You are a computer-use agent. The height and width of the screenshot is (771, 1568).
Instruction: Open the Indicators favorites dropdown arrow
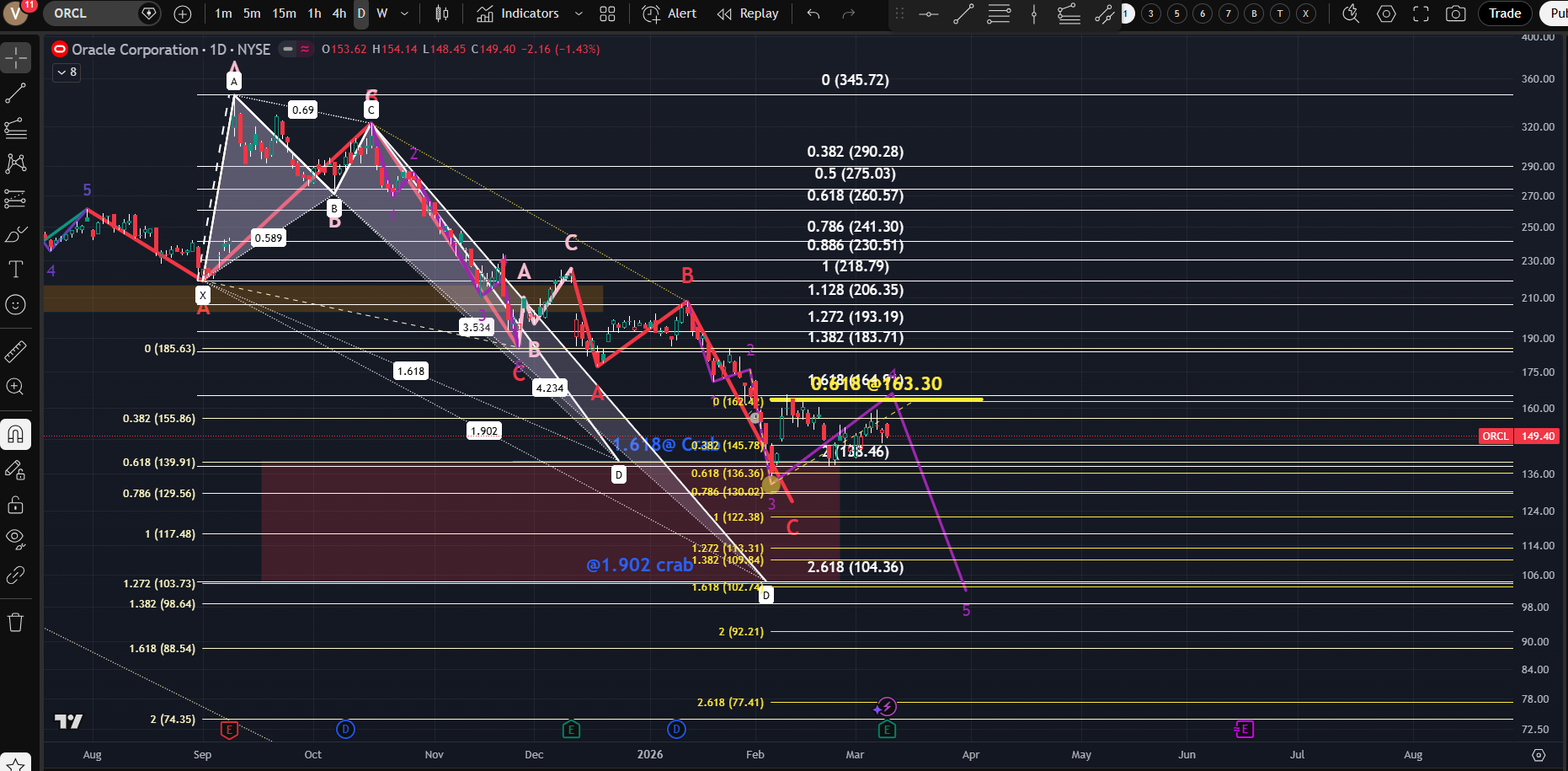[x=579, y=13]
